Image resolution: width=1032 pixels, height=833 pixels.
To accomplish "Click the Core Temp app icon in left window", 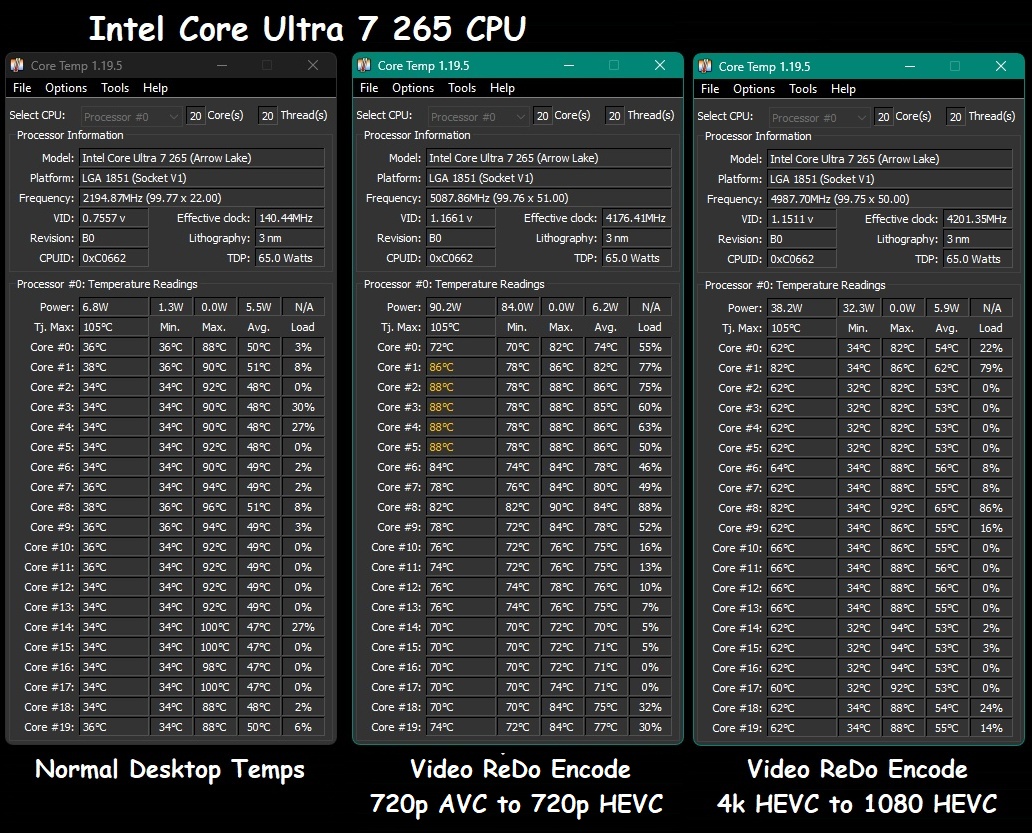I will click(x=17, y=64).
